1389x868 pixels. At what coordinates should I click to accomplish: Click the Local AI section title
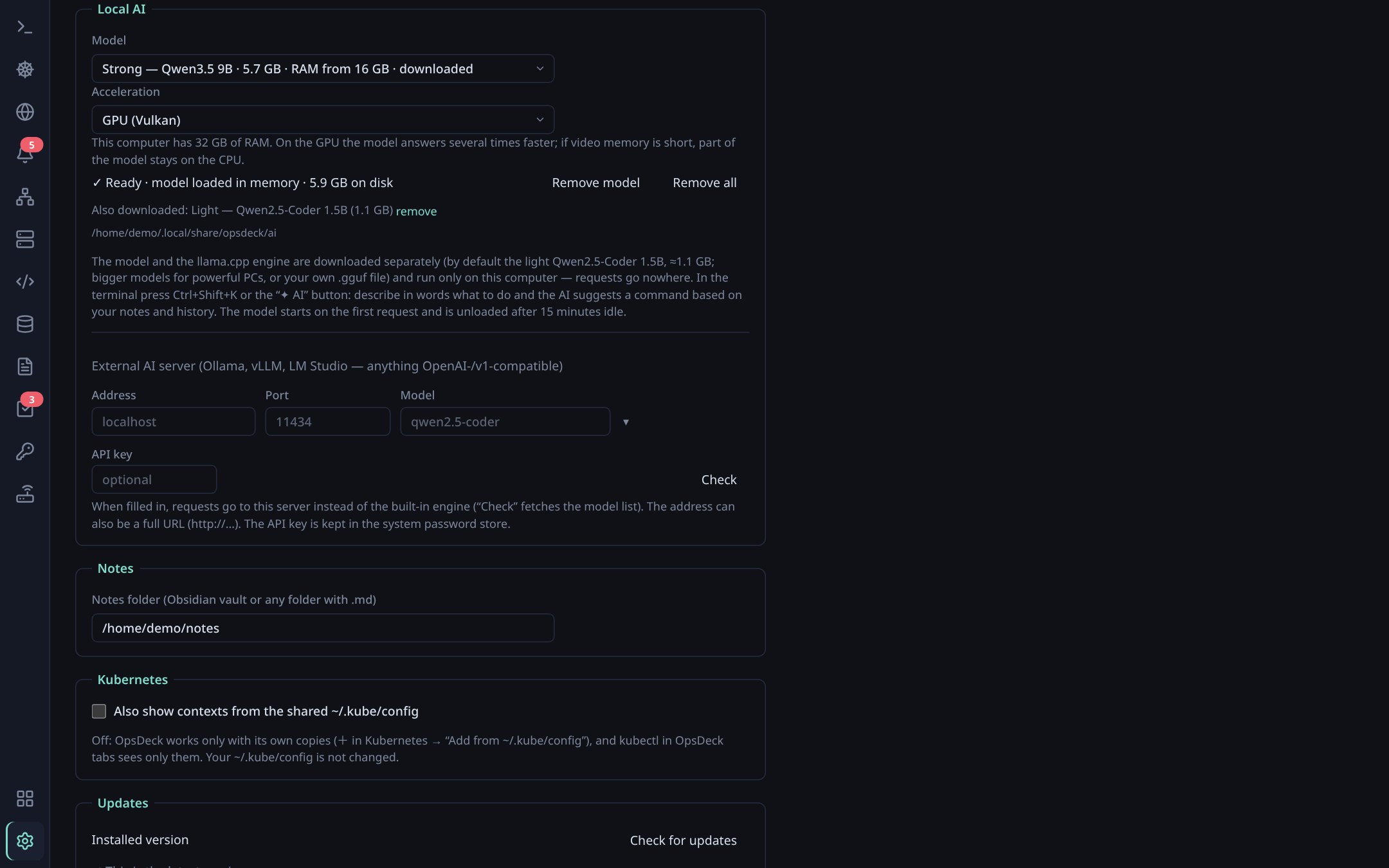[122, 10]
